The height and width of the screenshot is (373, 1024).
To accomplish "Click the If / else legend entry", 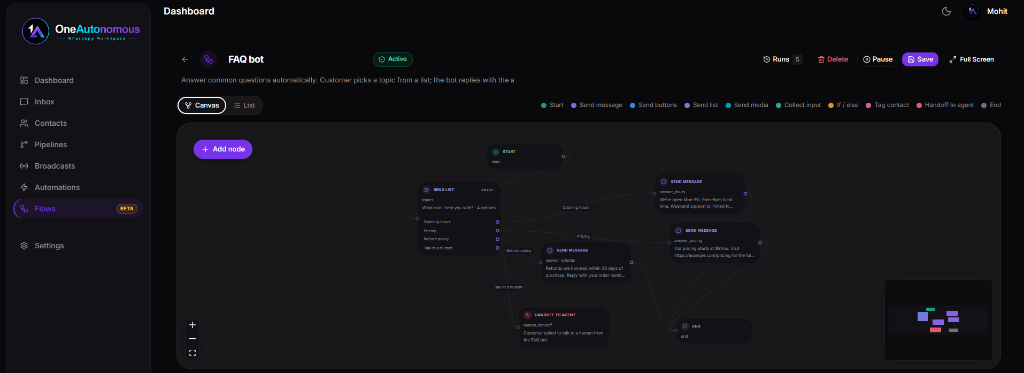I will tap(844, 105).
